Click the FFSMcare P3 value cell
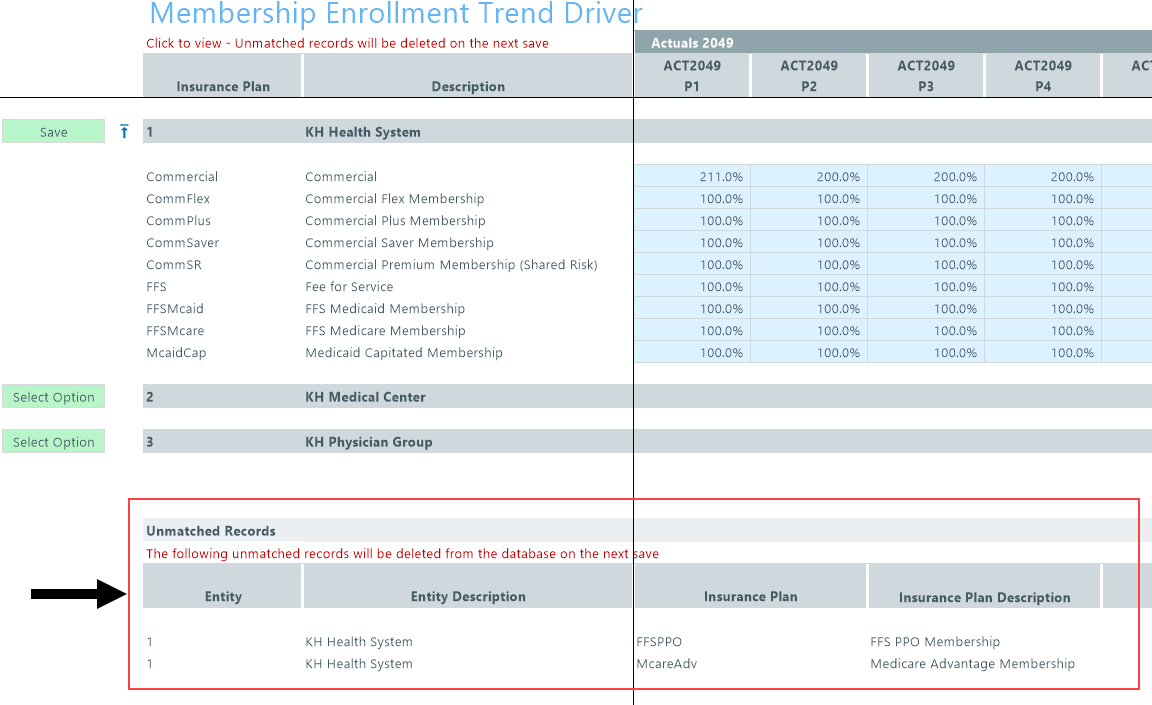The height and width of the screenshot is (705, 1152). pyautogui.click(x=926, y=330)
